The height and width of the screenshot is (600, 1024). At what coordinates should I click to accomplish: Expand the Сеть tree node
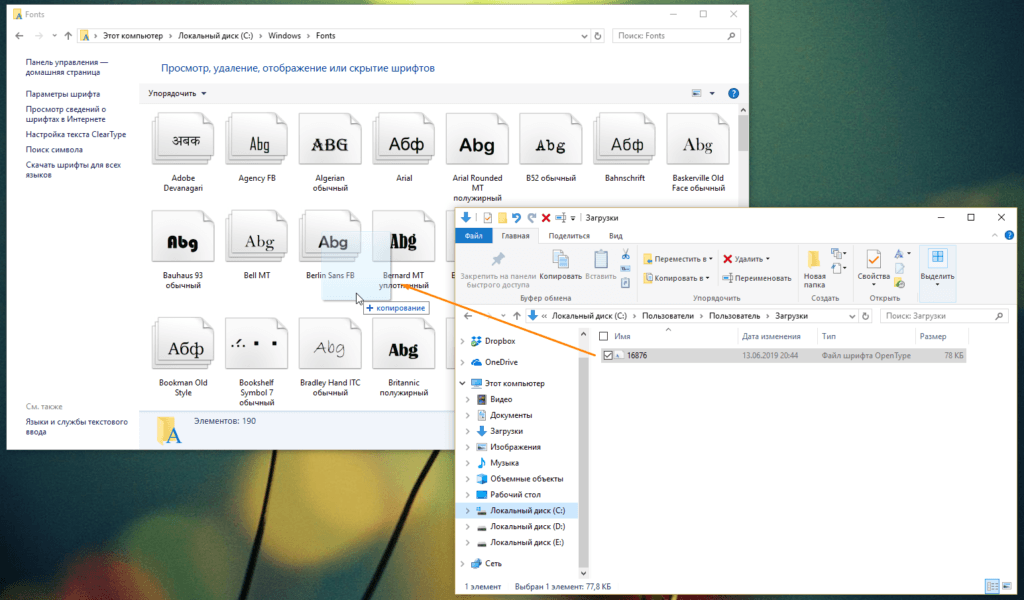coord(462,563)
